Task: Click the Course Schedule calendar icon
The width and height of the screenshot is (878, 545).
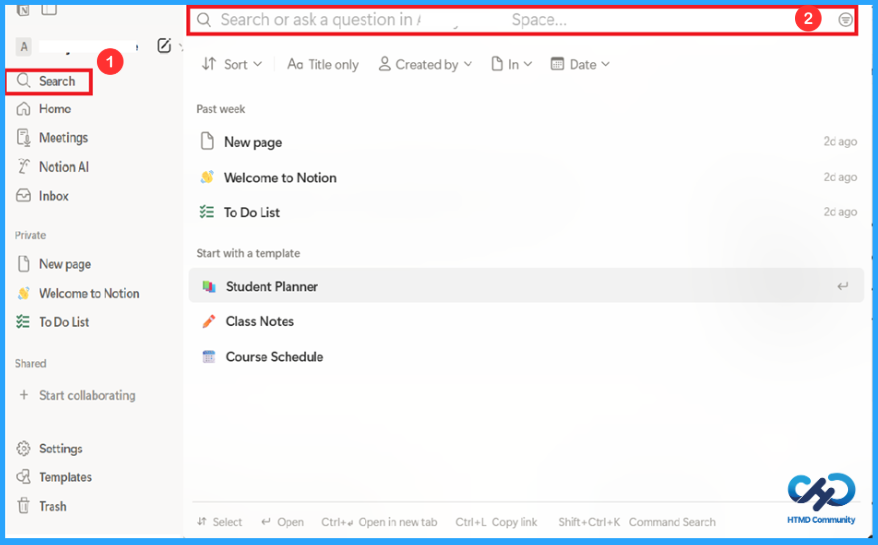Action: [x=208, y=357]
